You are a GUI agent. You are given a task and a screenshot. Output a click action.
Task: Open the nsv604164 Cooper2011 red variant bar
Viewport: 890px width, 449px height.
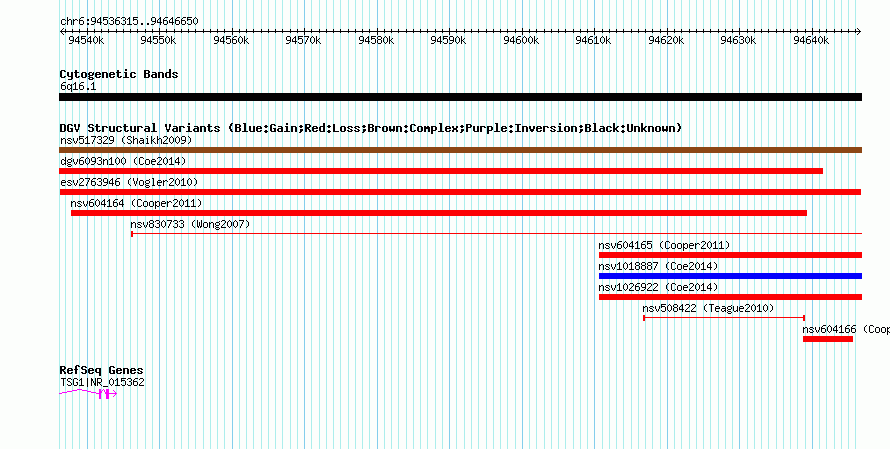[439, 213]
